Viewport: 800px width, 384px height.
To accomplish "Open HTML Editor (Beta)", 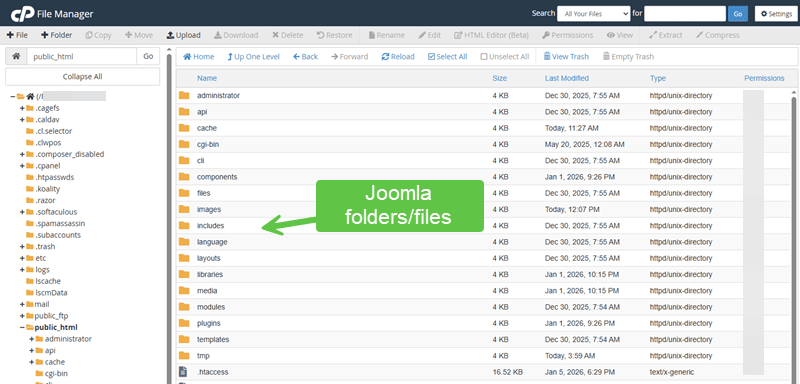I will tap(491, 35).
